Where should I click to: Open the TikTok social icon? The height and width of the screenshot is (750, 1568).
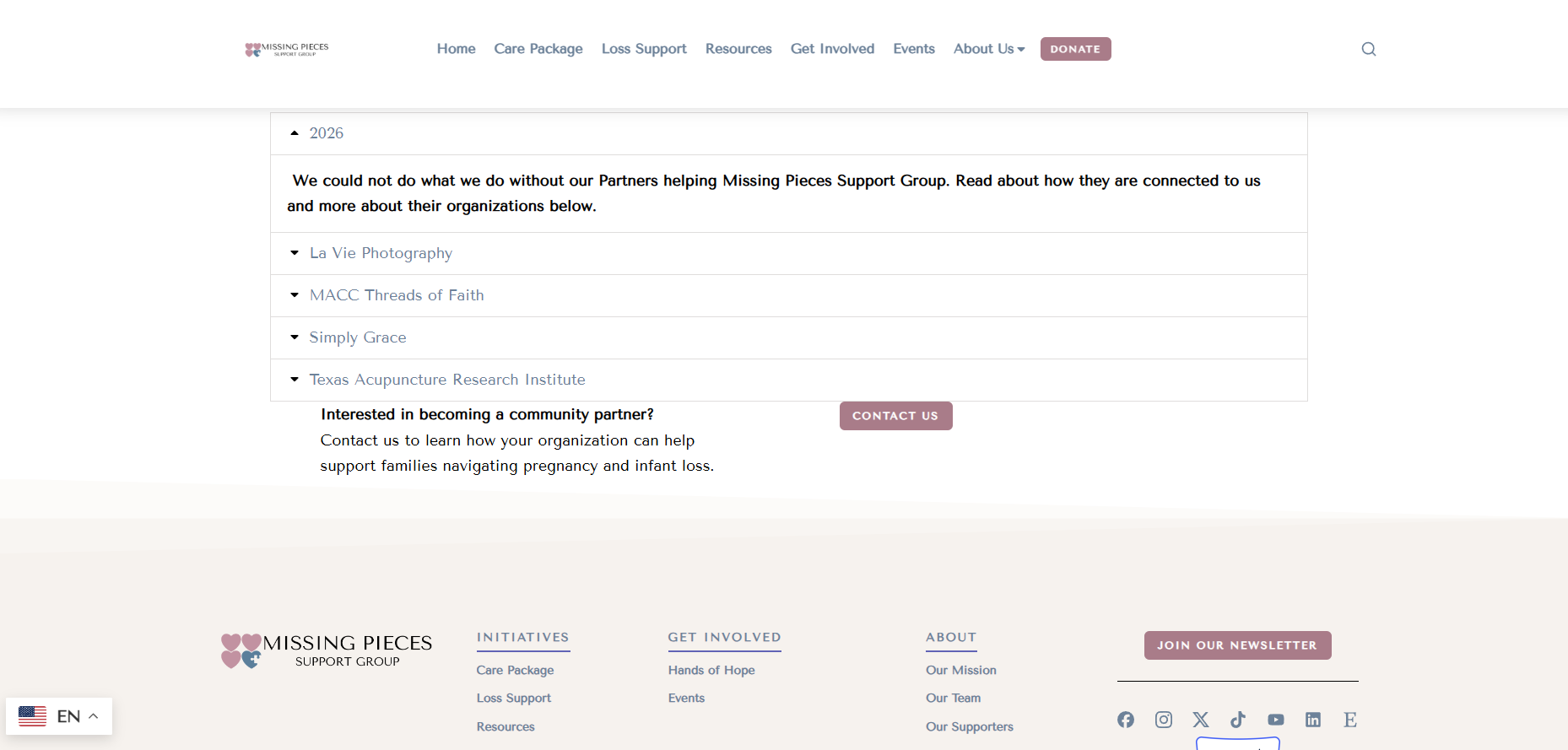(1238, 720)
